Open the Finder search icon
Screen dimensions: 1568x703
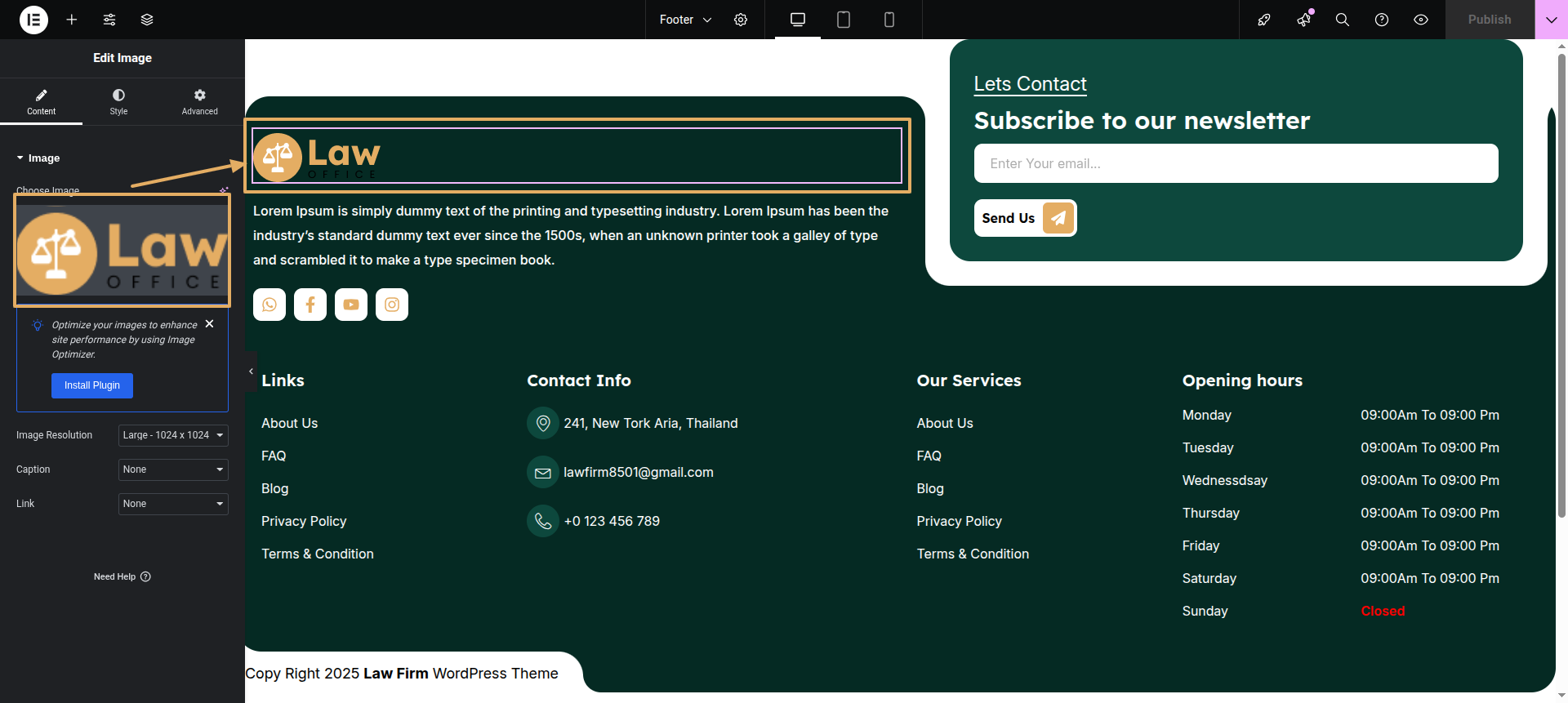coord(1342,20)
